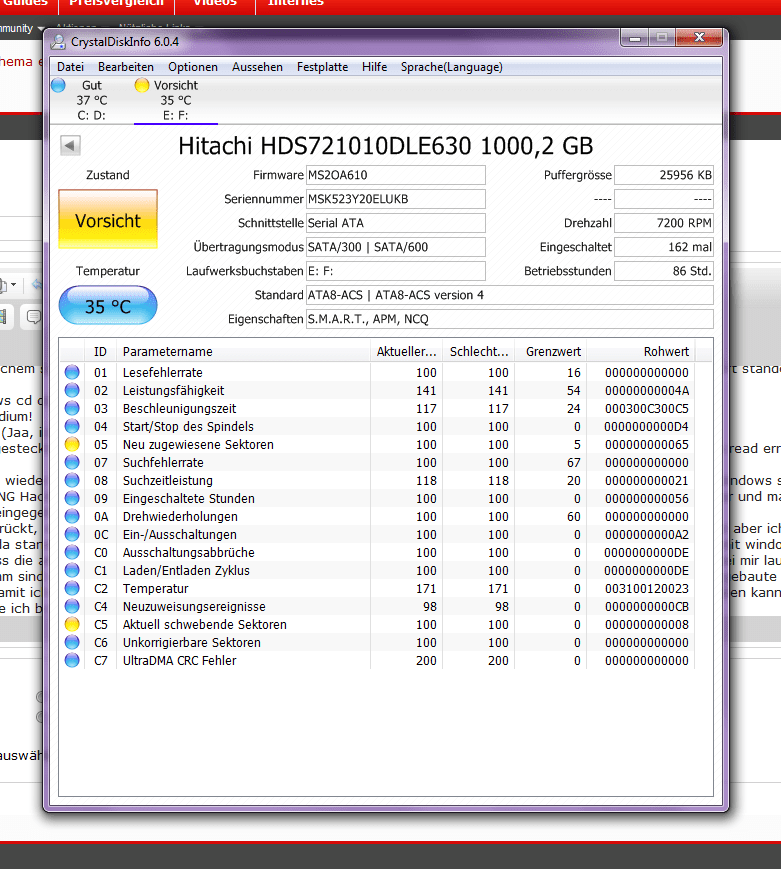
Task: Click raw value 003100120023 of Temperatur row
Action: pyautogui.click(x=647, y=589)
